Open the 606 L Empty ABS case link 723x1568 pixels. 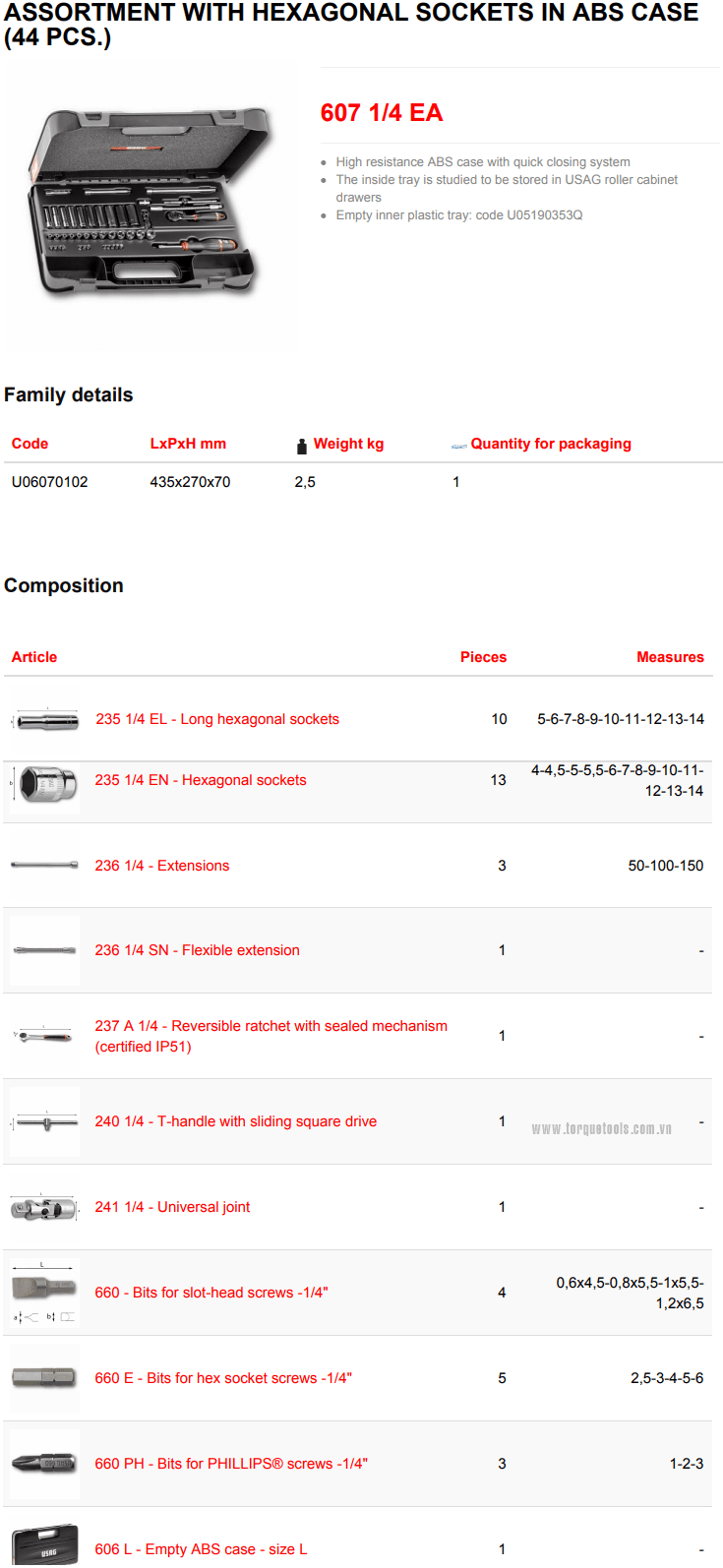tap(201, 1549)
